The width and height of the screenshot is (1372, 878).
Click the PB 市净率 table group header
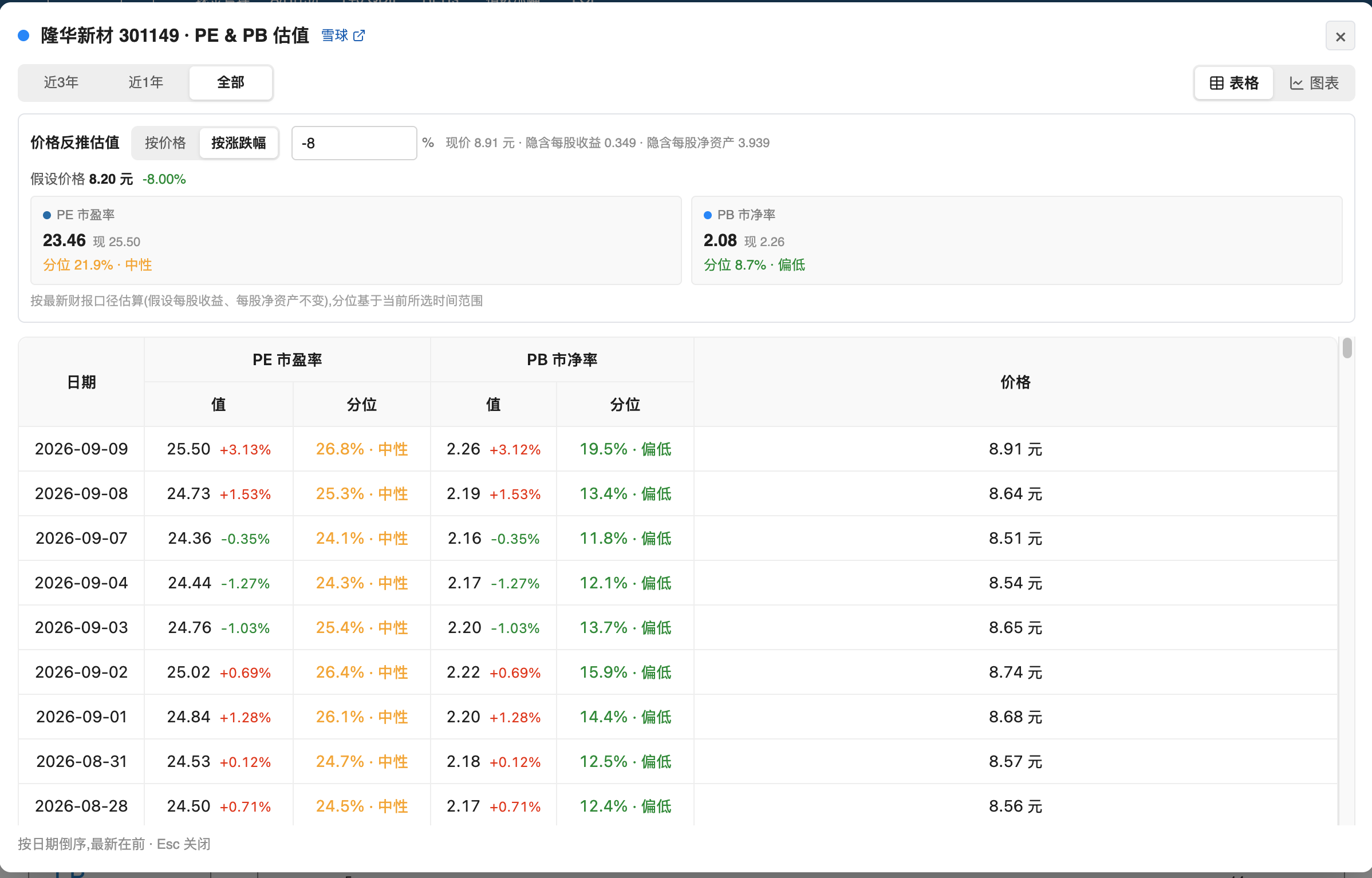(562, 359)
